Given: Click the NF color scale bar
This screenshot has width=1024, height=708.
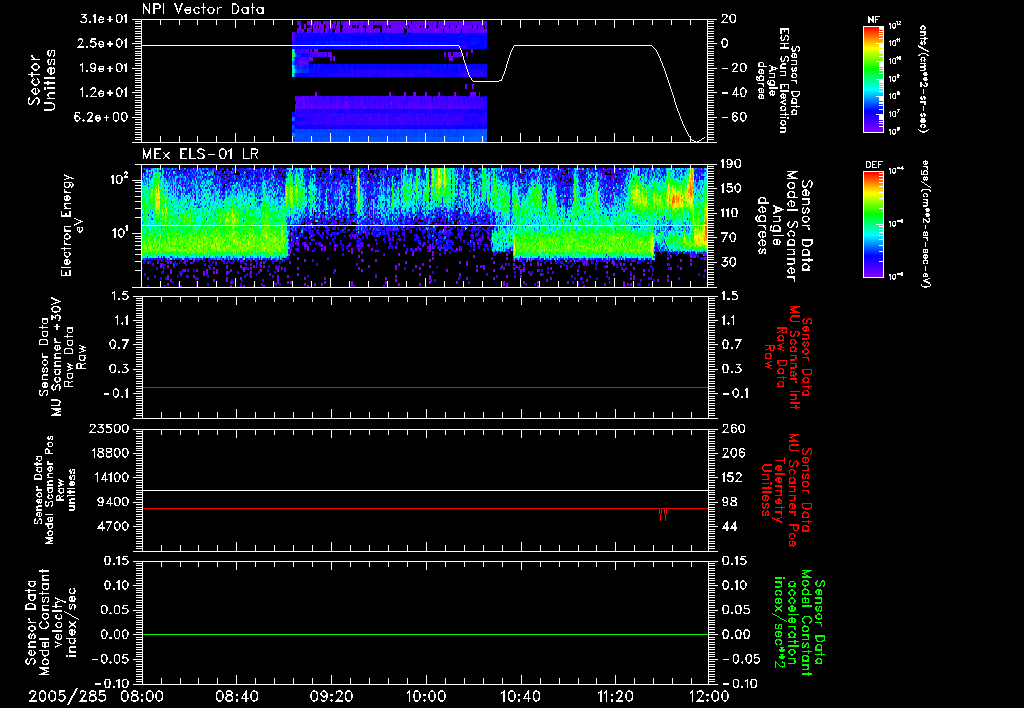Looking at the screenshot, I should tap(873, 79).
